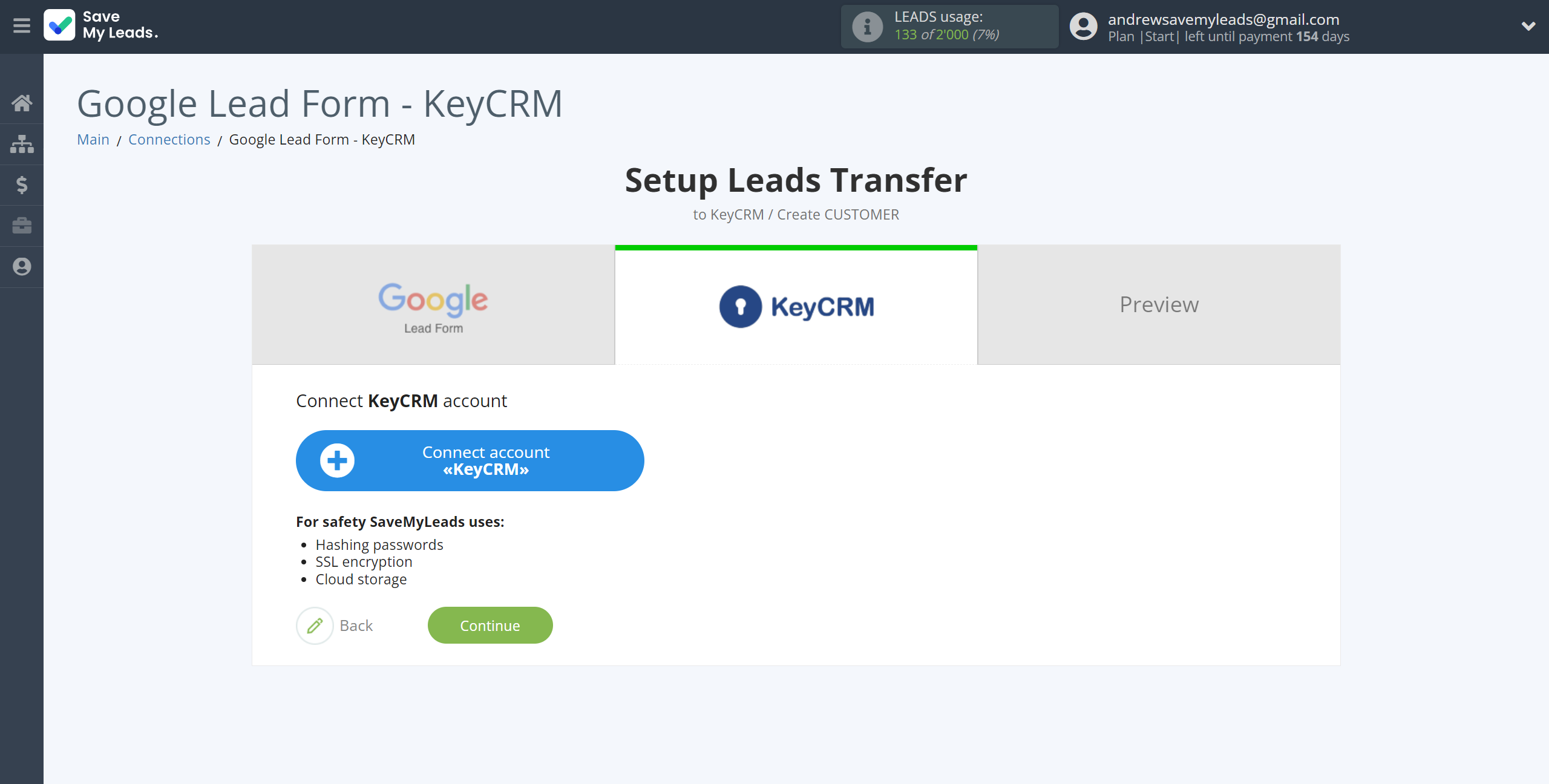
Task: Click the user profile icon top-right
Action: (x=1083, y=27)
